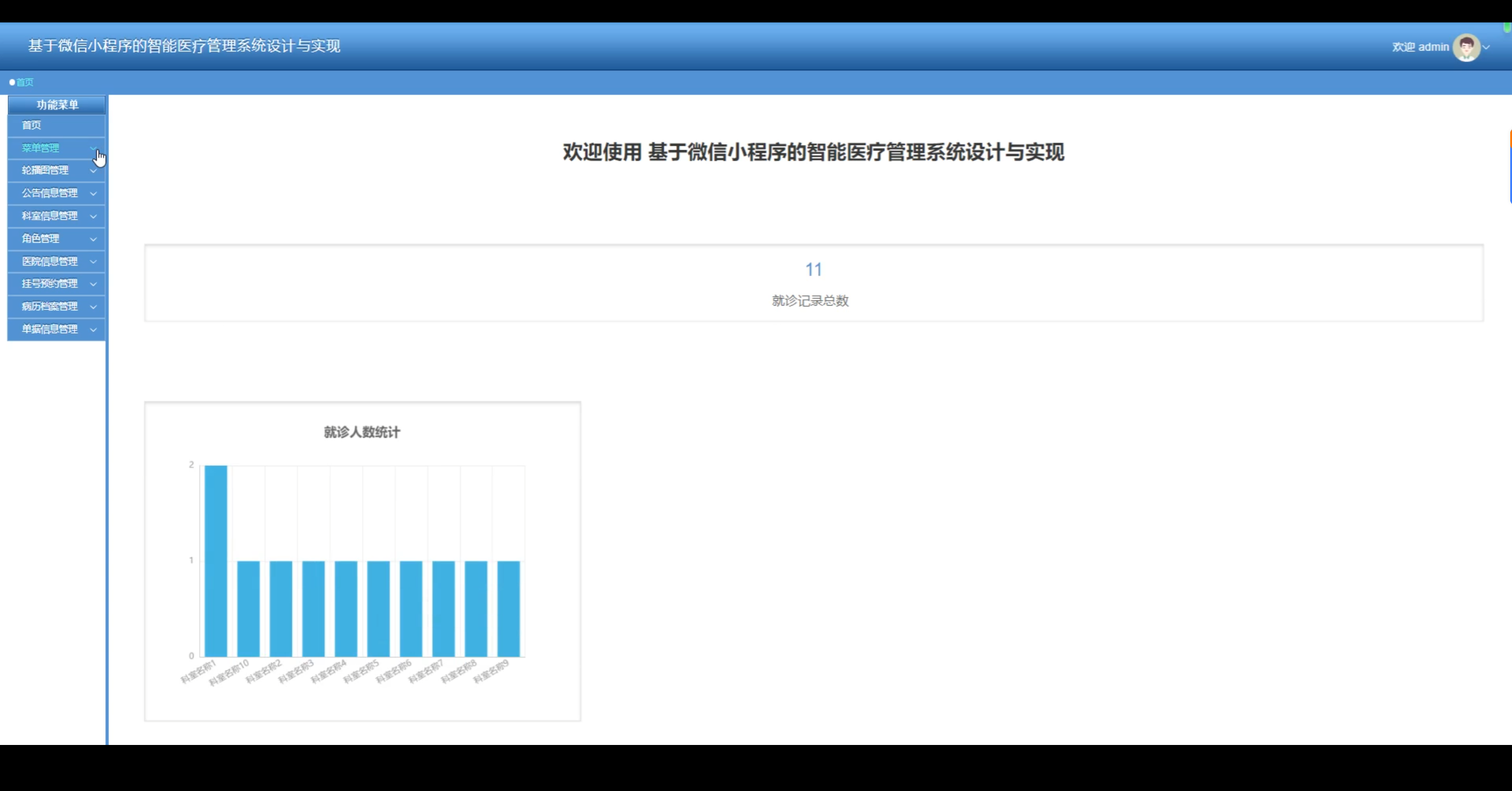Open the 单据信息管理 menu section
This screenshot has height=791, width=1512.
[50, 329]
